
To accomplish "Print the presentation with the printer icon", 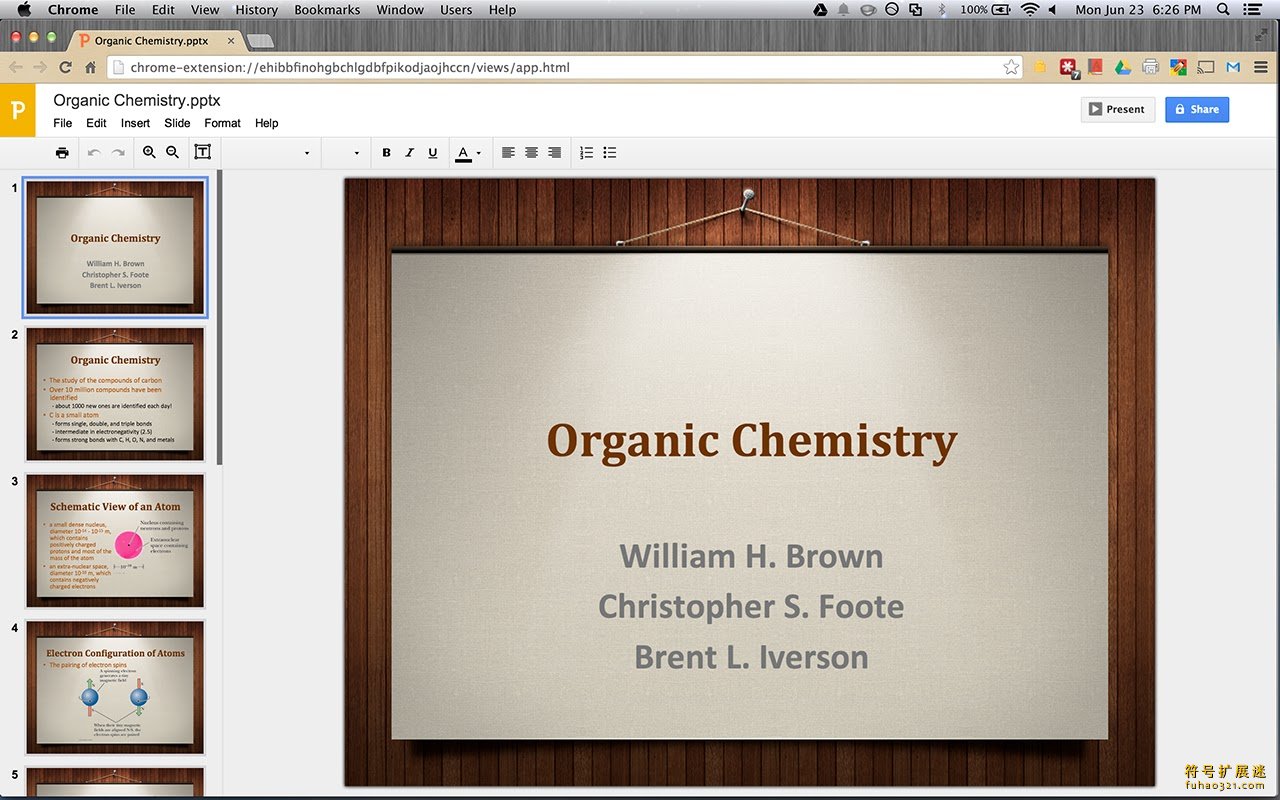I will pos(62,153).
